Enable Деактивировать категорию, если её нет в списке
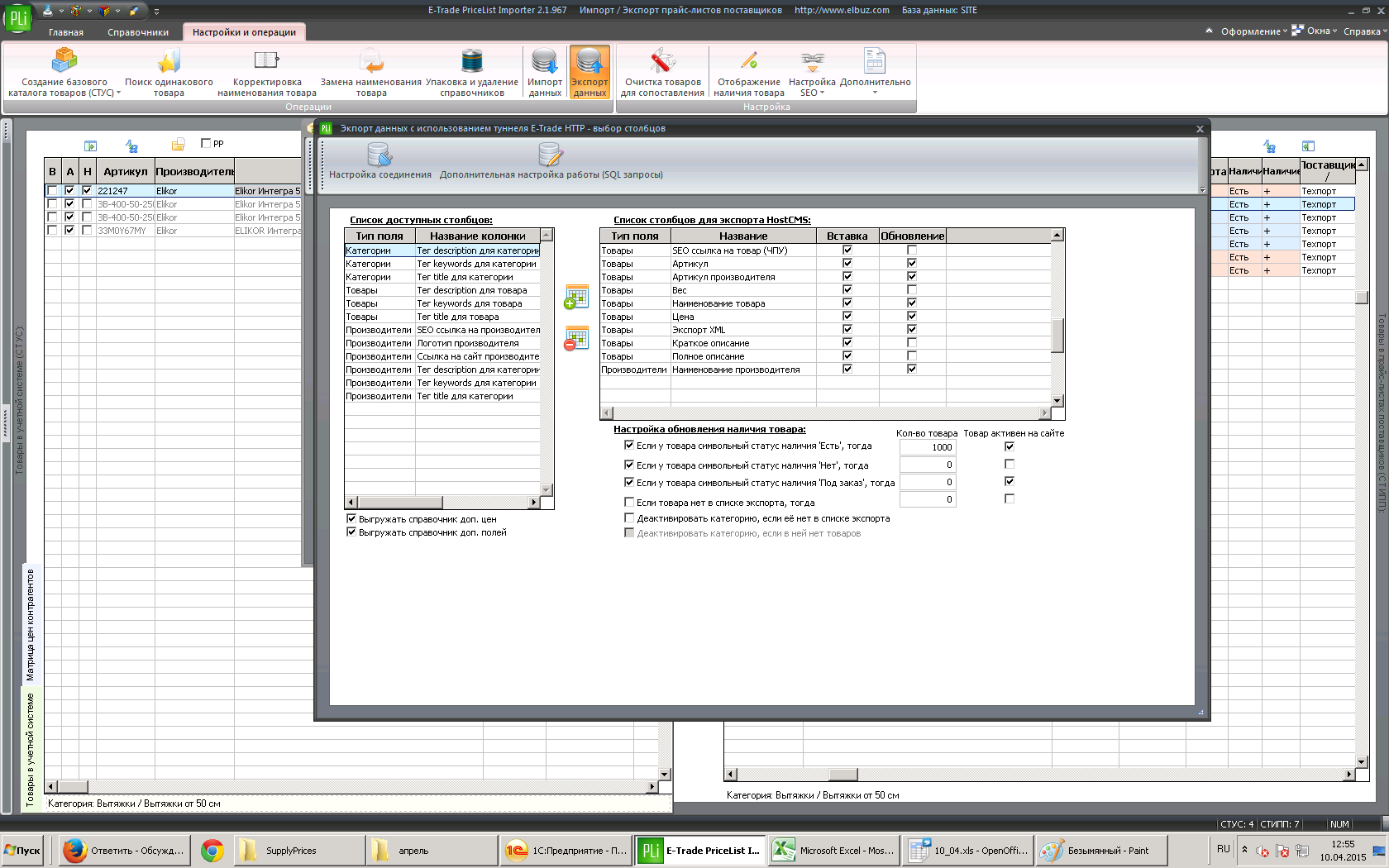This screenshot has height=868, width=1389. point(629,518)
